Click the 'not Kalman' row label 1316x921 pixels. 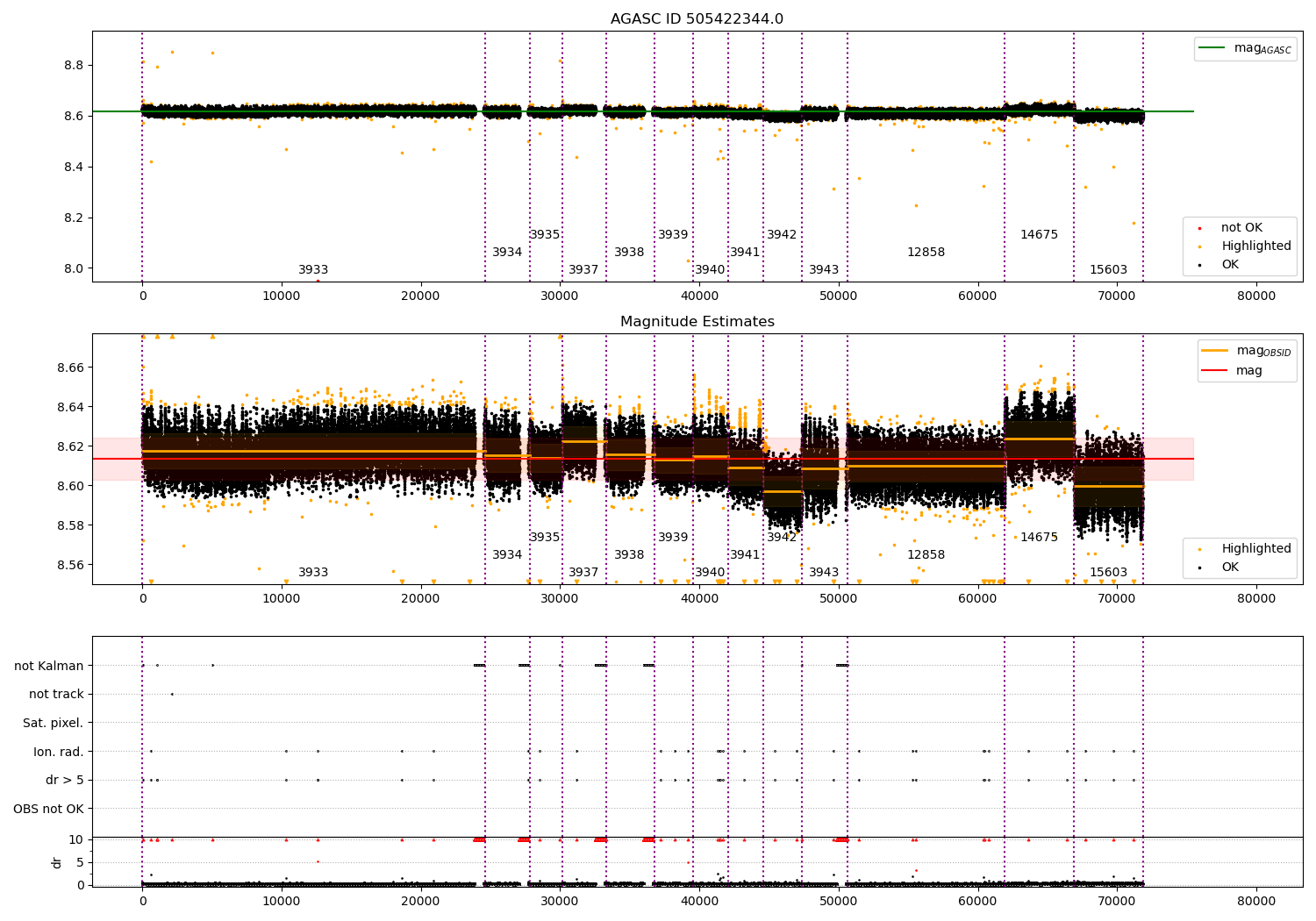click(x=49, y=666)
